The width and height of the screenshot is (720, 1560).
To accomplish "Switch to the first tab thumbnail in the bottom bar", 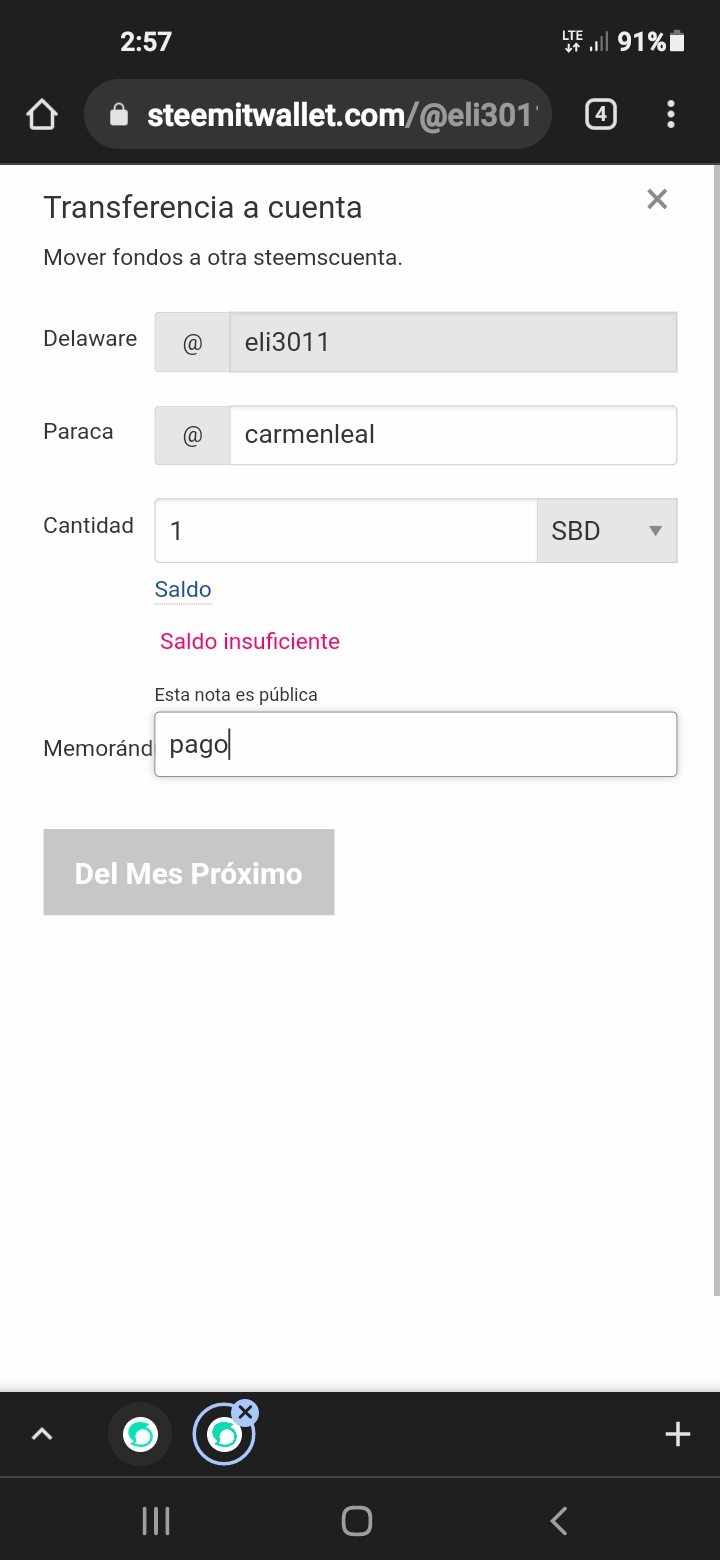I will tap(140, 1435).
